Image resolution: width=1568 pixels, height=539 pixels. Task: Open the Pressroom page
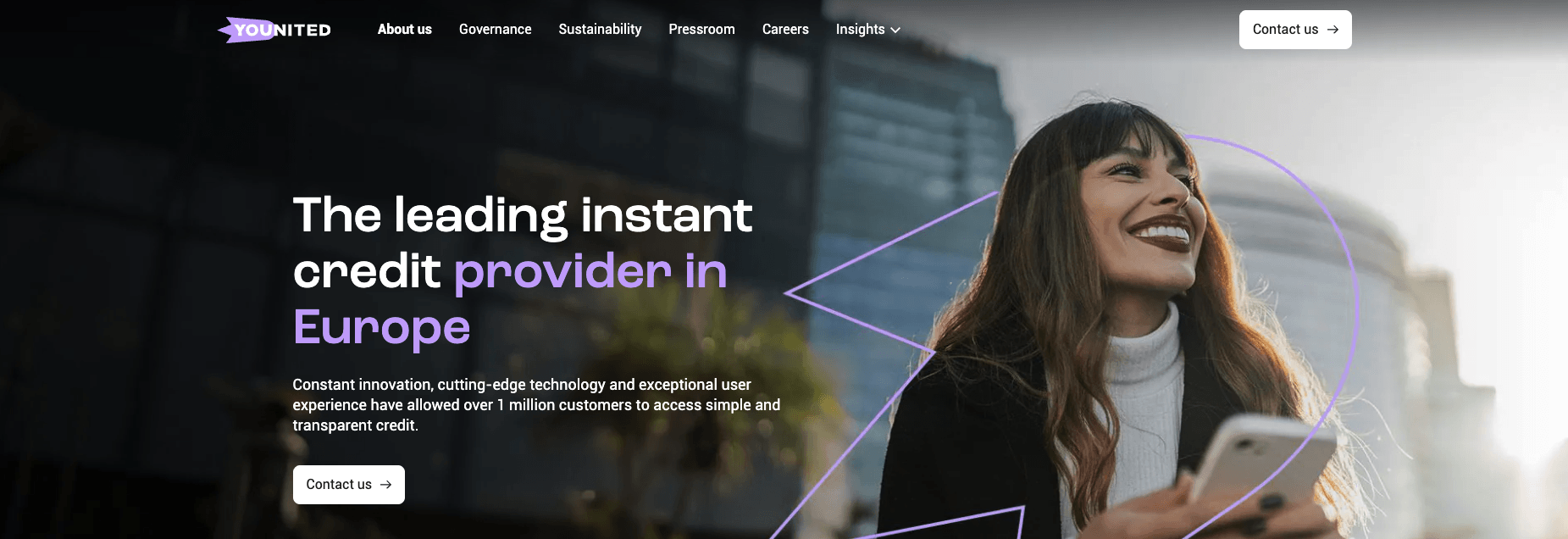point(701,30)
